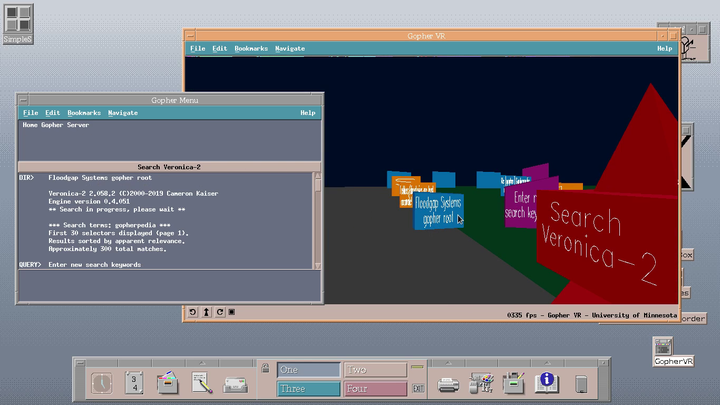Open the CDE panel calendar icon
Viewport: 720px width, 405px height.
pyautogui.click(x=135, y=382)
